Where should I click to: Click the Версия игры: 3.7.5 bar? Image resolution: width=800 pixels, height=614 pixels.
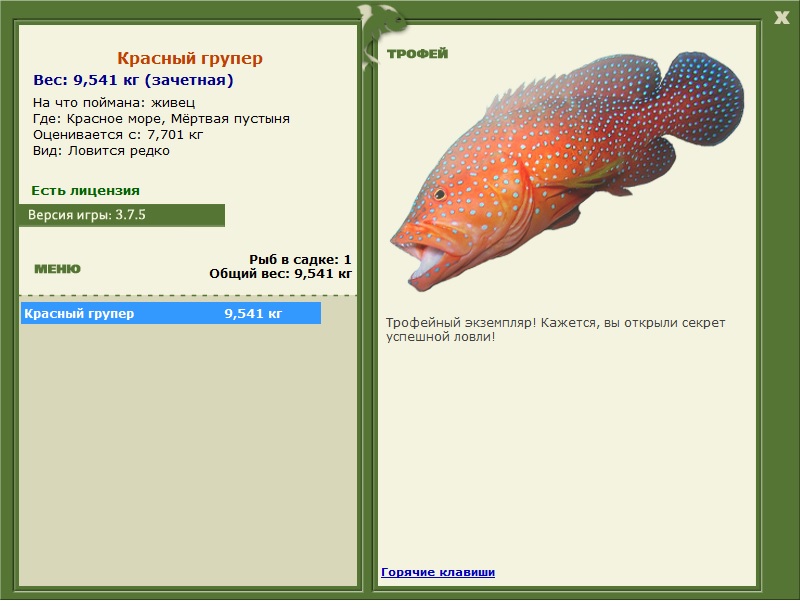[122, 215]
